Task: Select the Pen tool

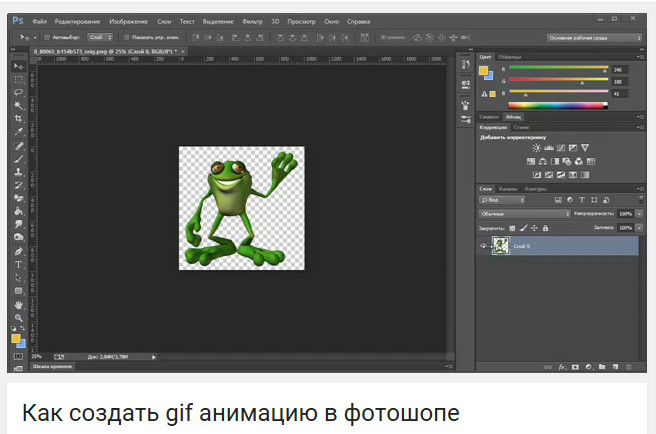Action: click(x=18, y=252)
